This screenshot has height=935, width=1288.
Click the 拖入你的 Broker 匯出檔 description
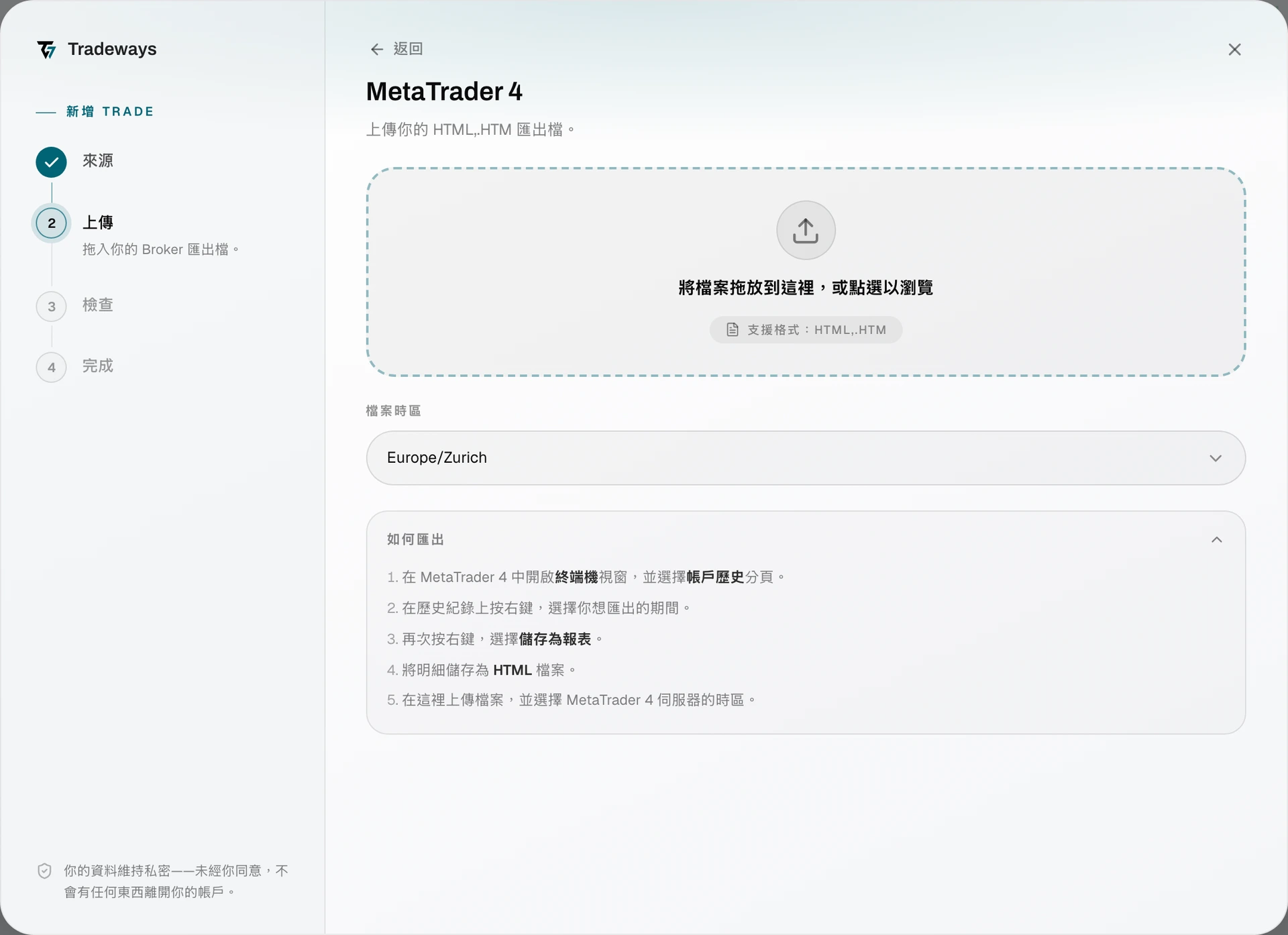(x=161, y=250)
